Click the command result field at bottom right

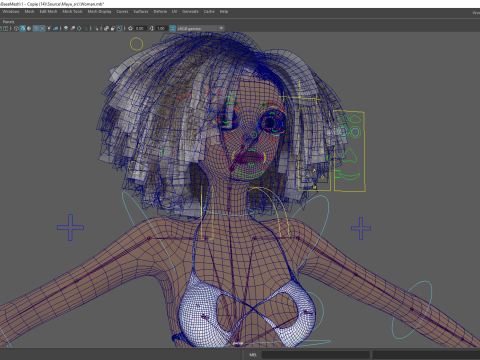point(426,355)
